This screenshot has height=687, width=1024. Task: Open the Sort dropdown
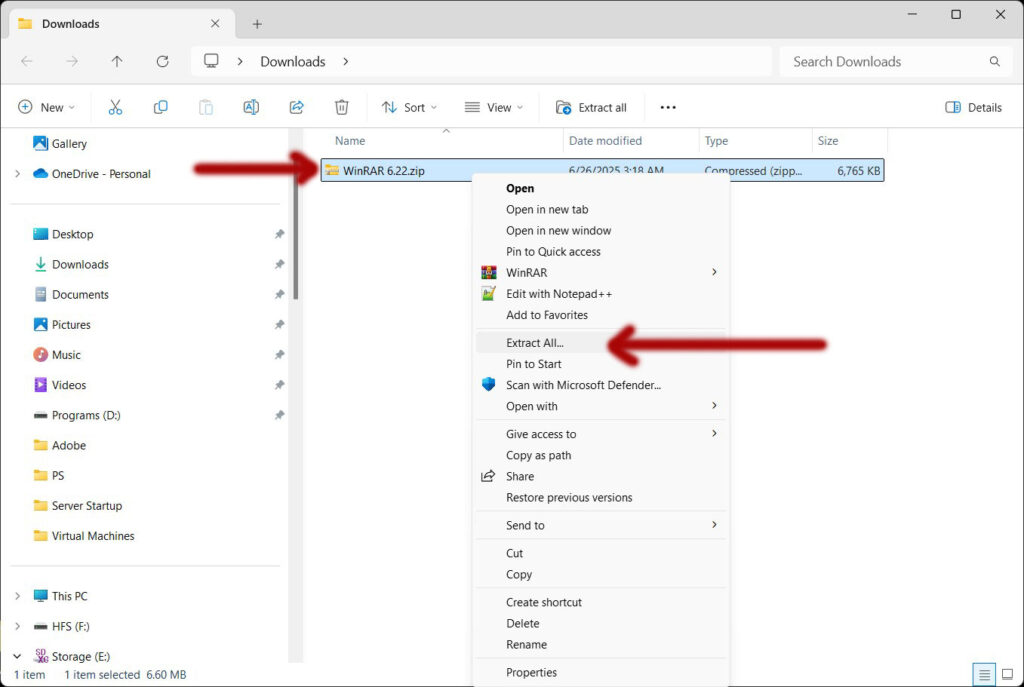pos(409,107)
